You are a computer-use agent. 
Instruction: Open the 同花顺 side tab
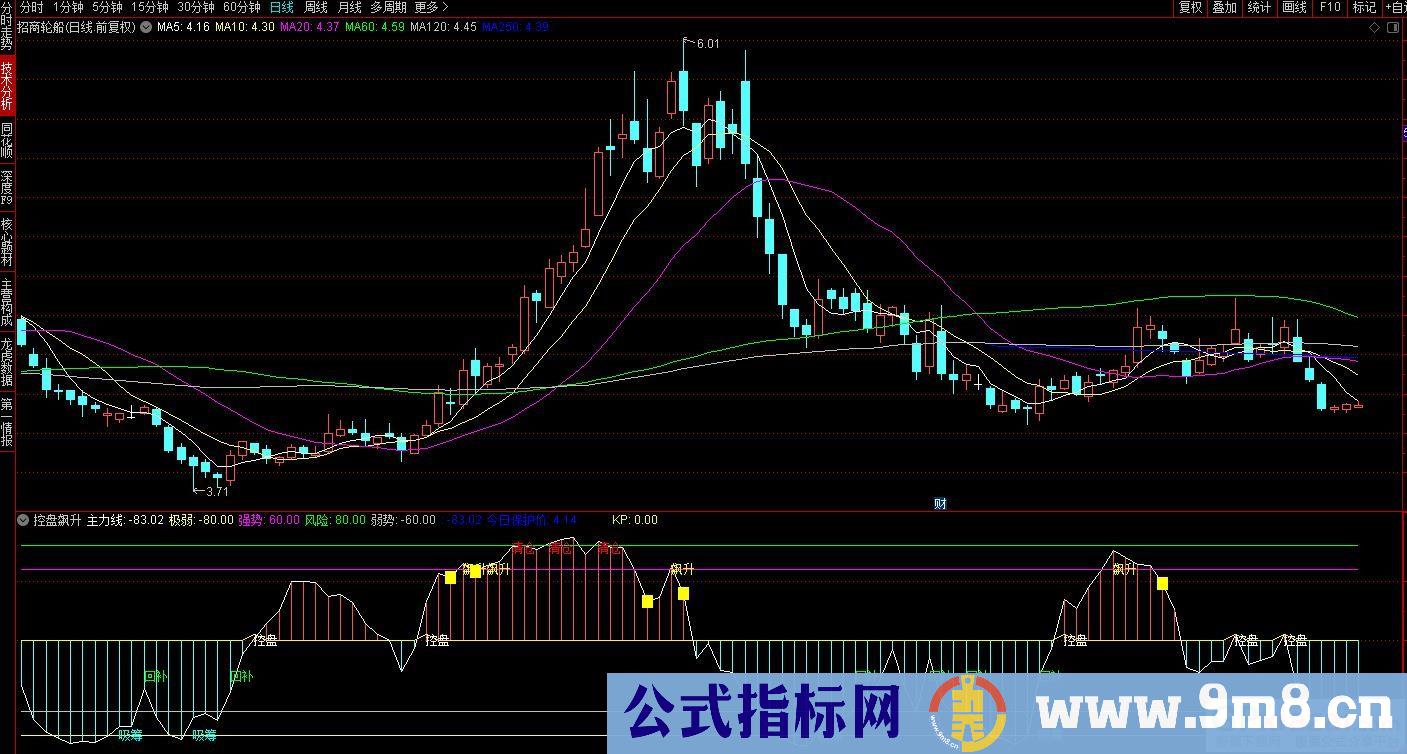coord(7,141)
